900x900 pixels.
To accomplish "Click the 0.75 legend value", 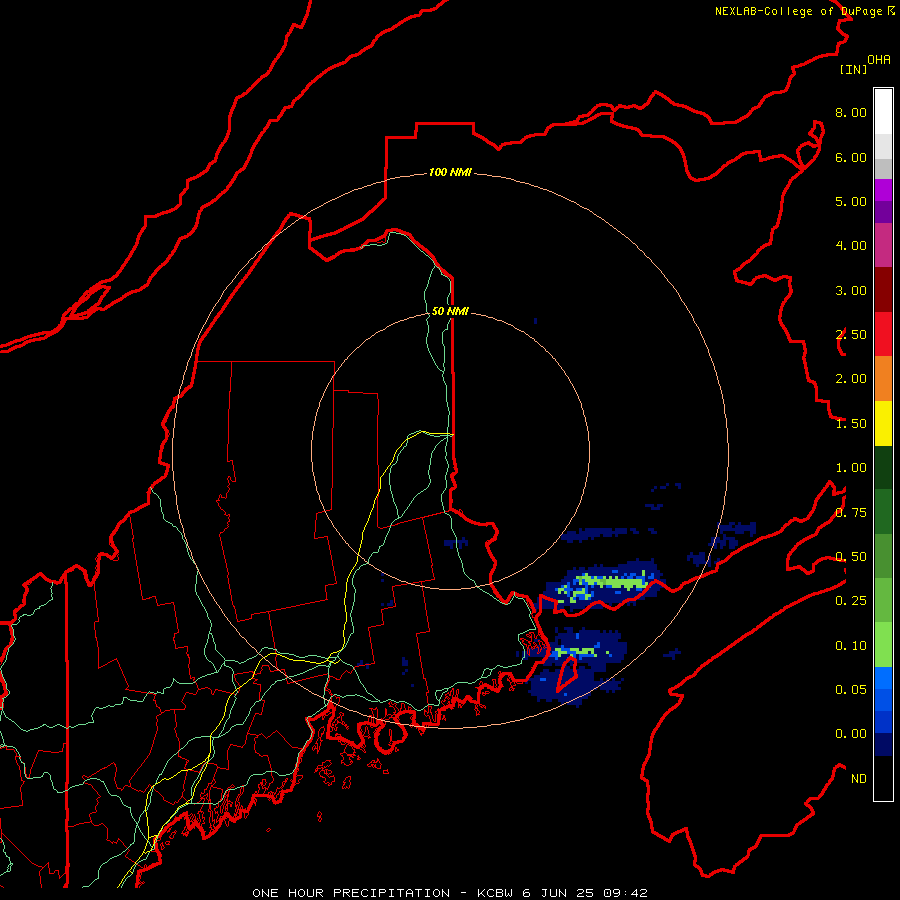I will point(851,513).
